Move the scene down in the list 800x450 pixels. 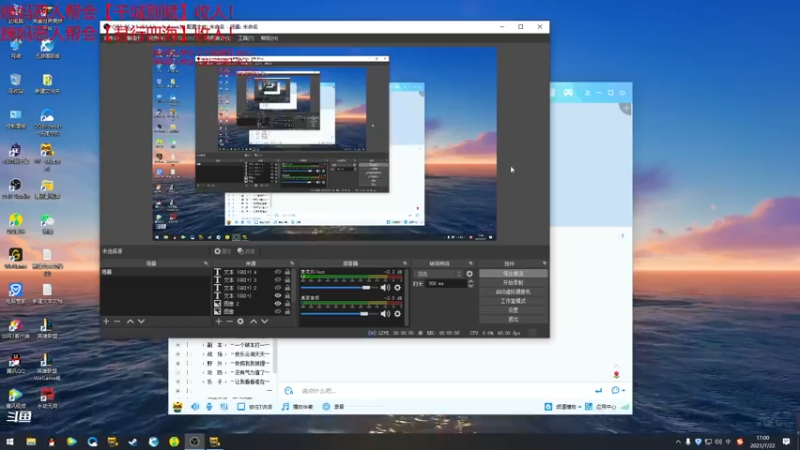coord(141,321)
